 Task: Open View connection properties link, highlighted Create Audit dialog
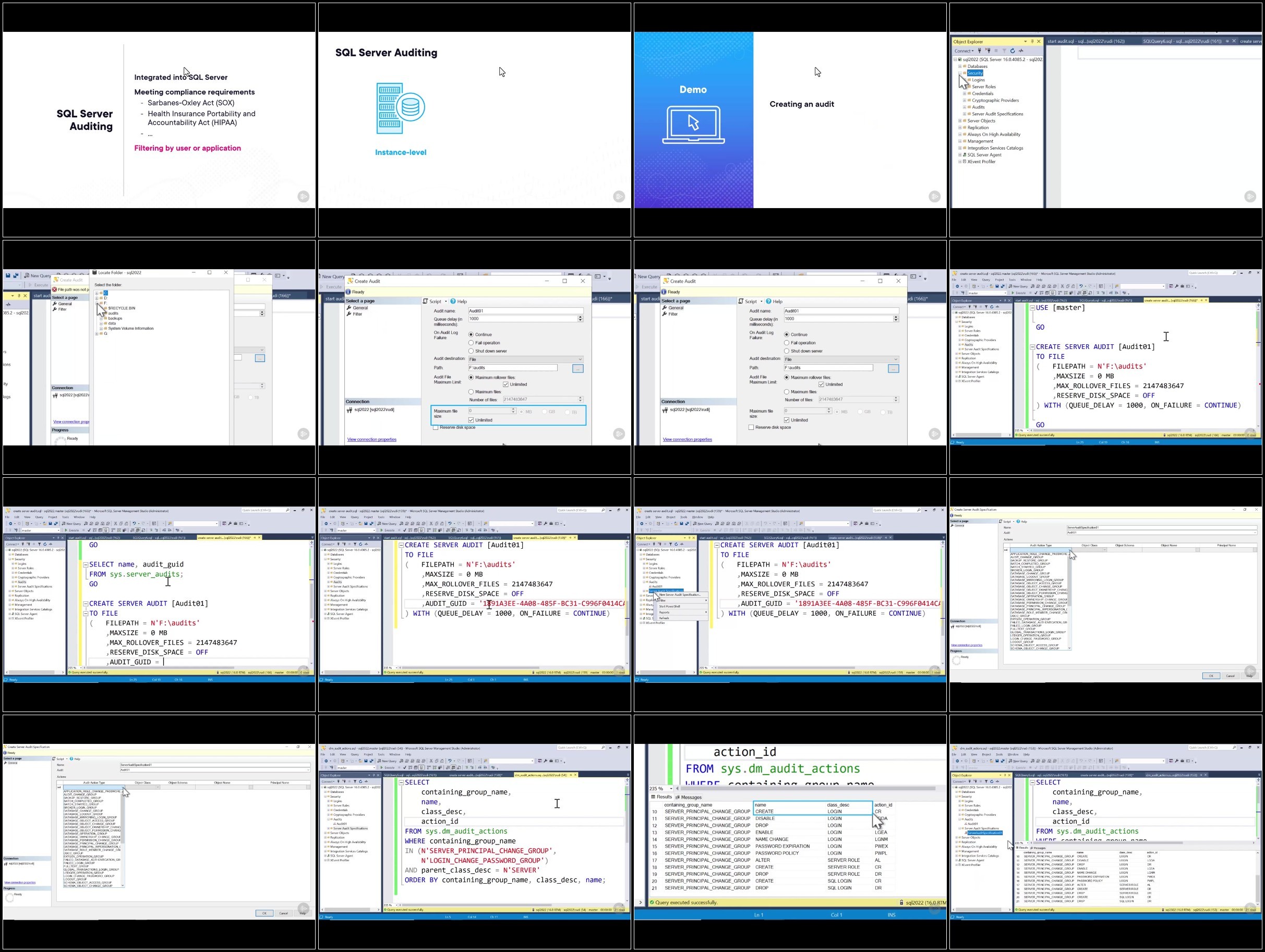[x=372, y=440]
